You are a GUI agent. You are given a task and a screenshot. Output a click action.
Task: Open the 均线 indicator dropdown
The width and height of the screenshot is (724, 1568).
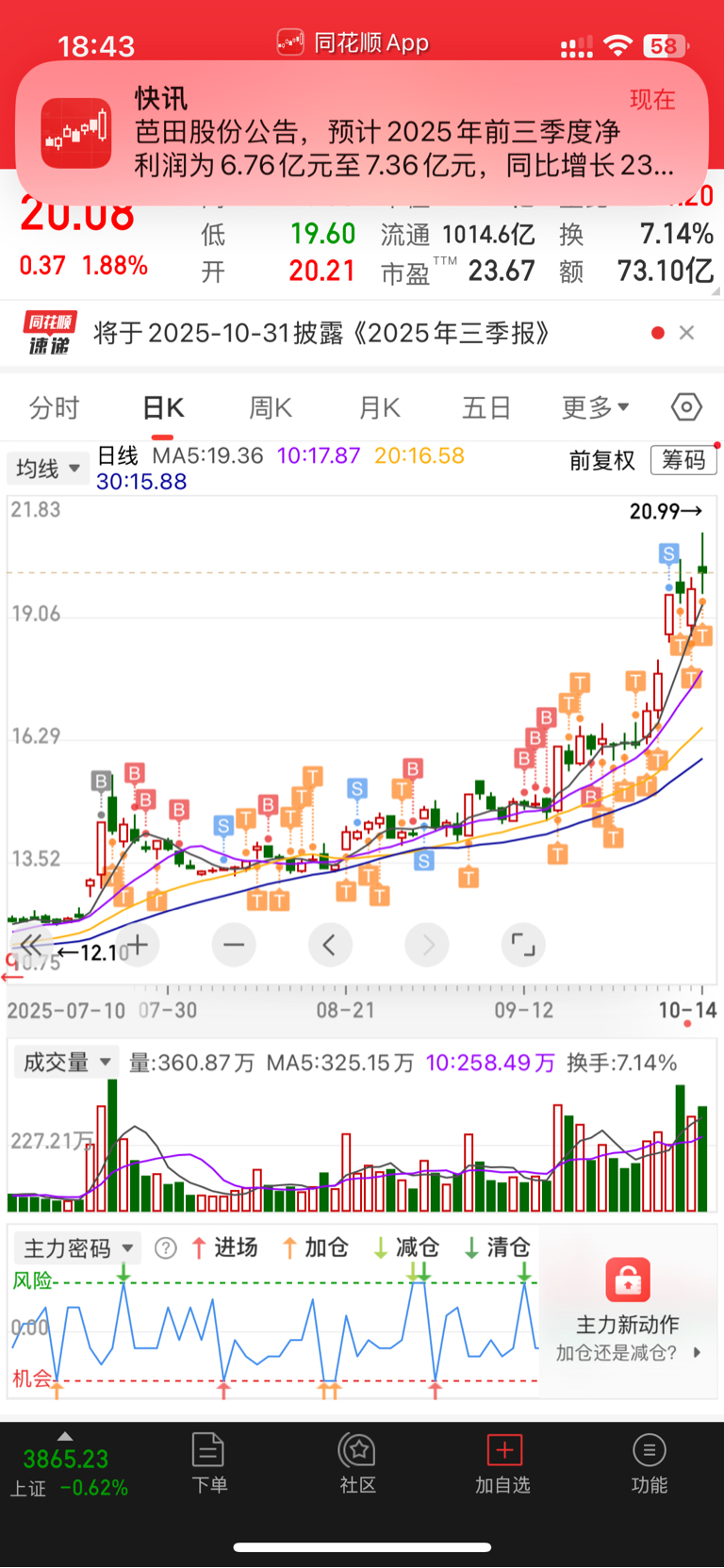point(48,469)
